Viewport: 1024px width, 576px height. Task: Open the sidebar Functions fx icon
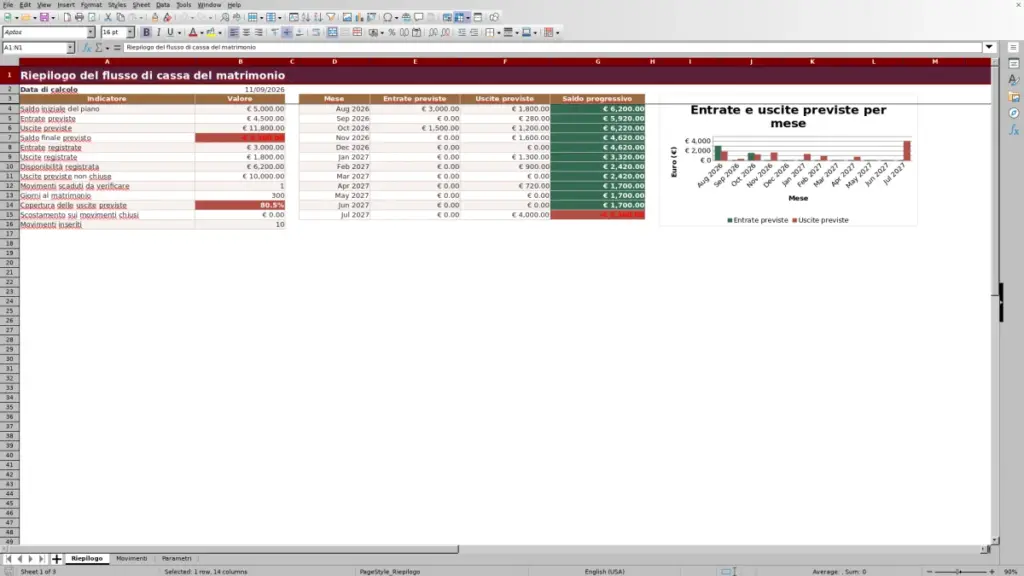click(1014, 130)
